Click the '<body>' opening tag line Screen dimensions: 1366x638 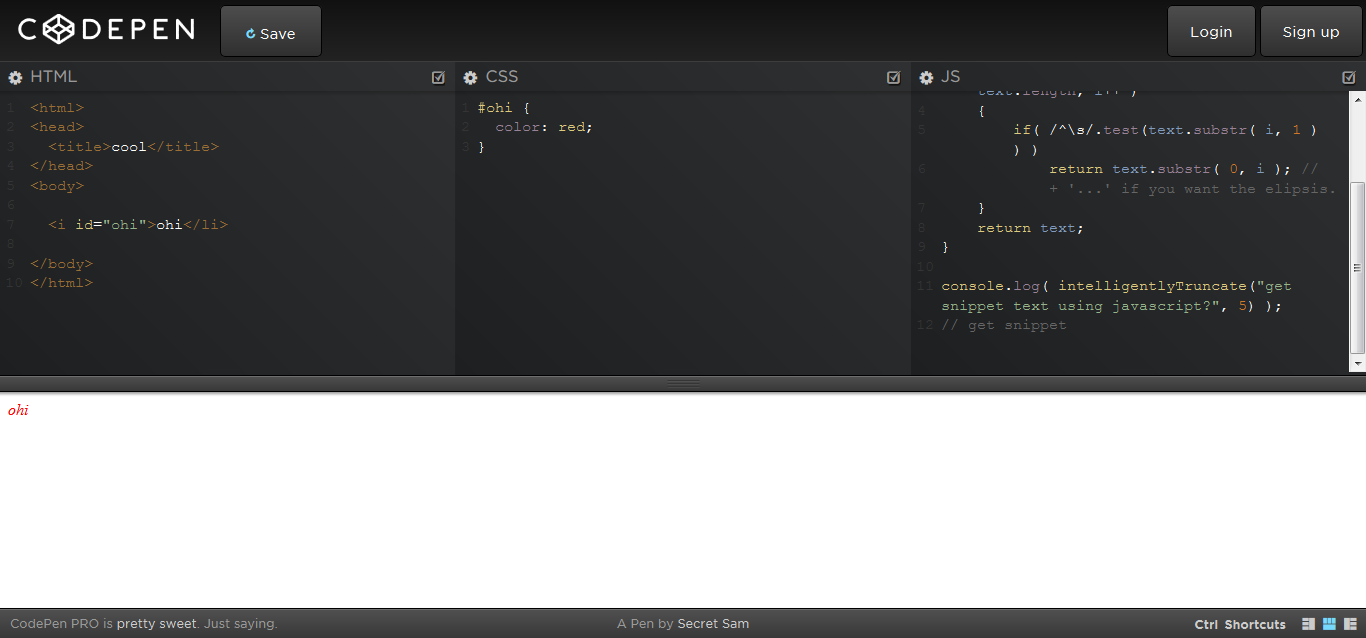click(x=57, y=186)
